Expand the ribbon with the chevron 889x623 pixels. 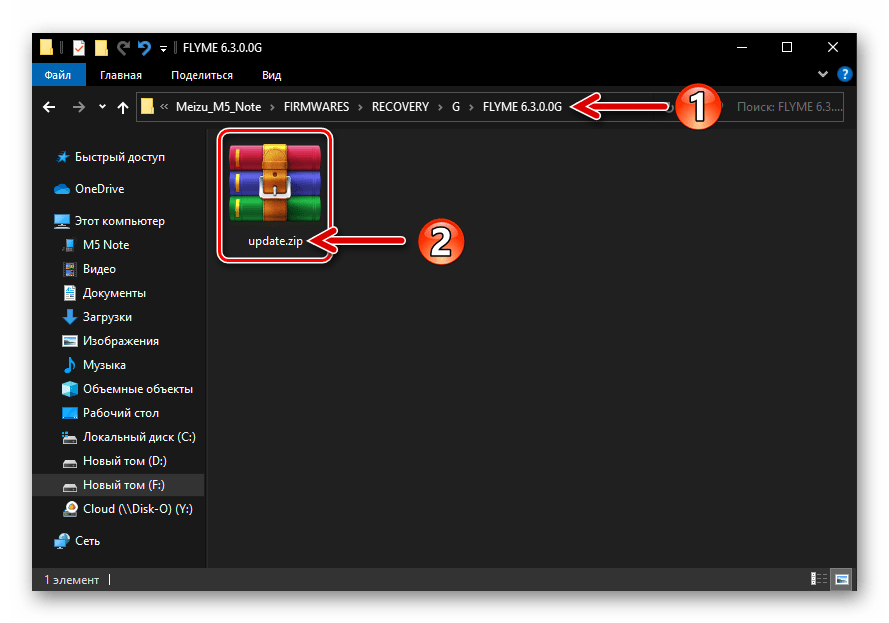pos(823,74)
